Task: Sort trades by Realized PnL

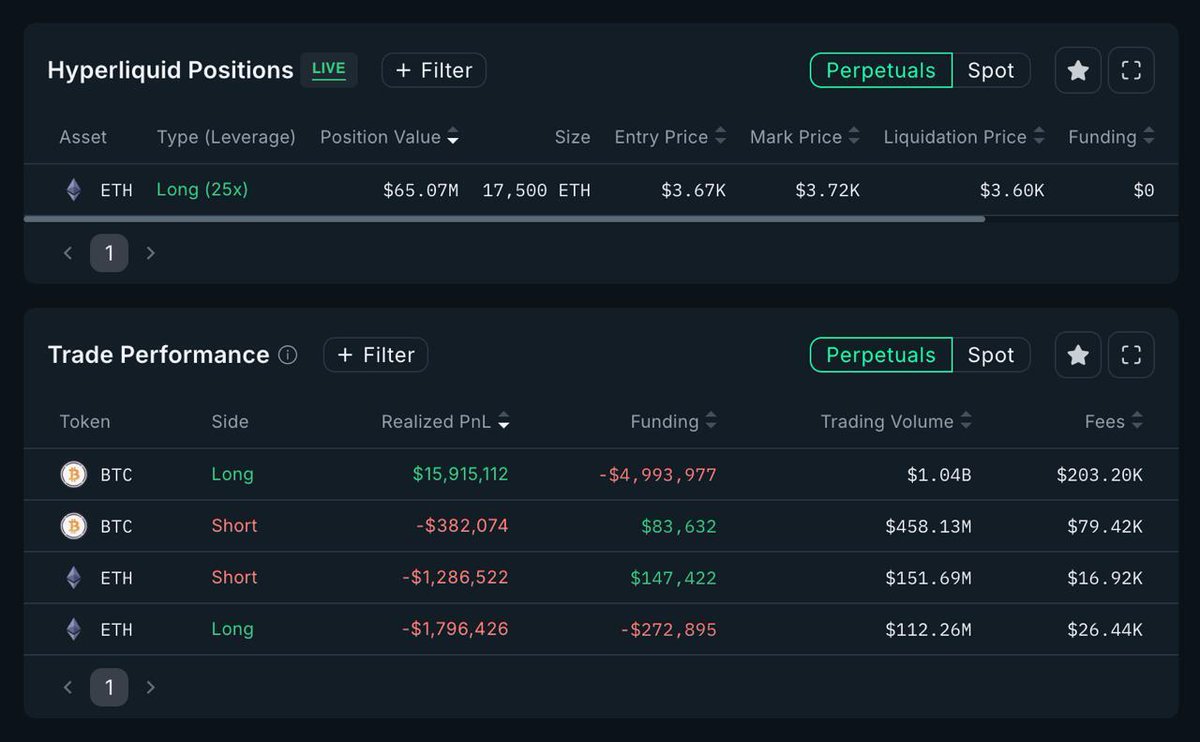Action: point(445,422)
